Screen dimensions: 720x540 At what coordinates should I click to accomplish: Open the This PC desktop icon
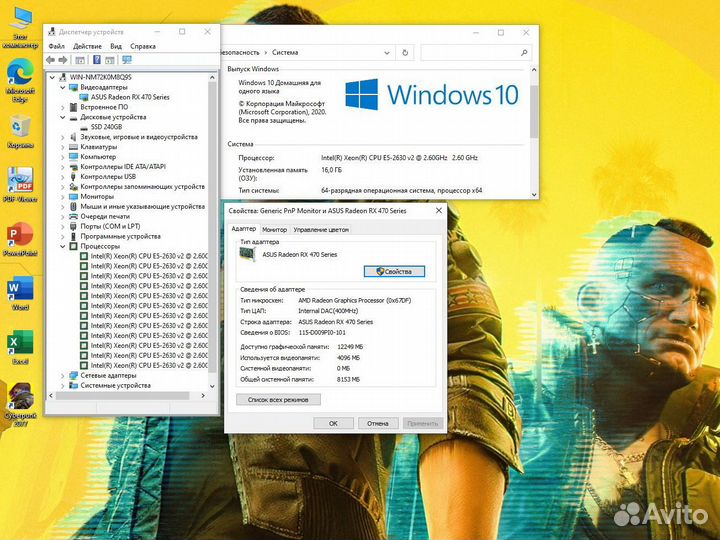pyautogui.click(x=20, y=27)
